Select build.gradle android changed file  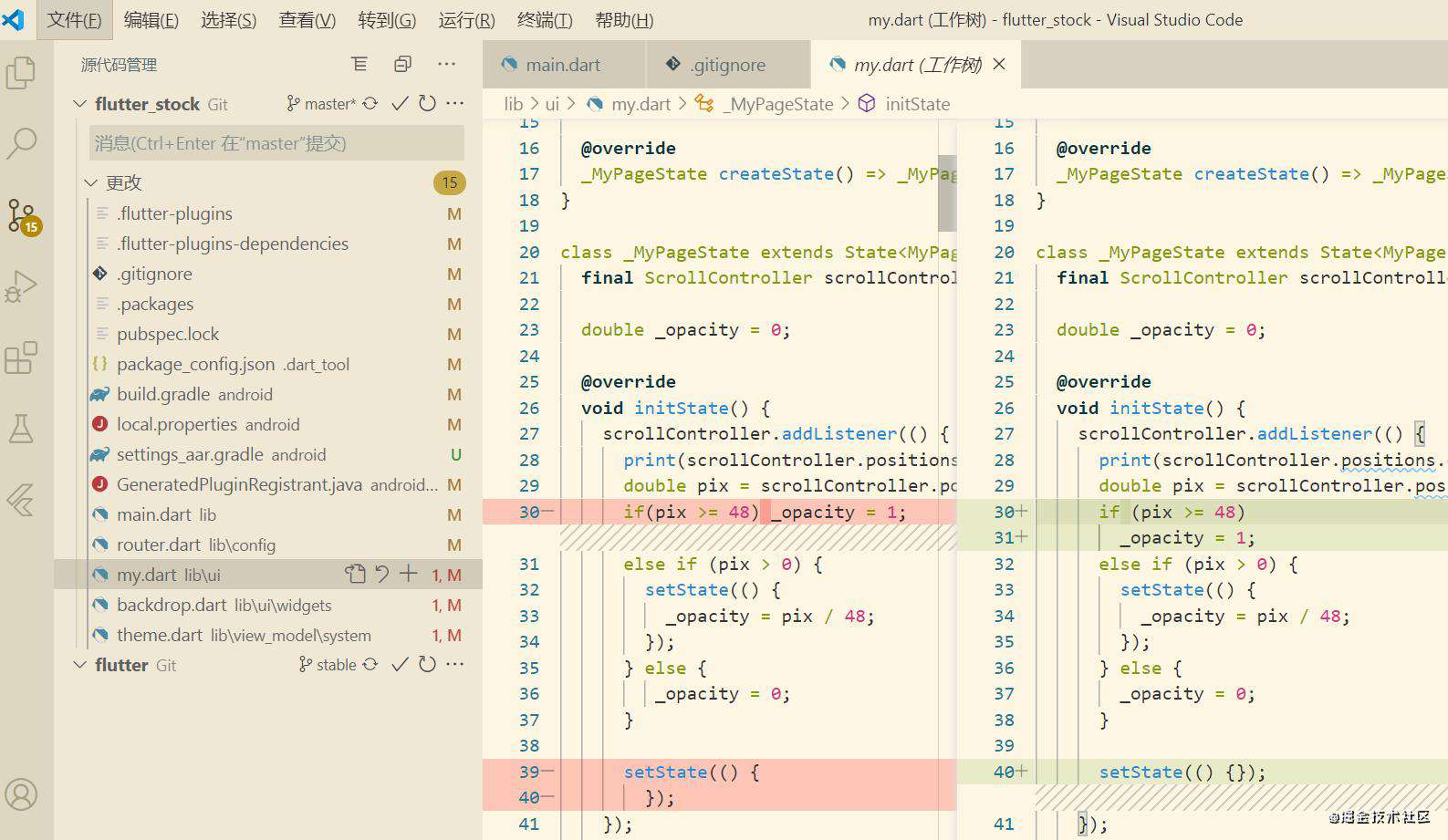pos(268,394)
